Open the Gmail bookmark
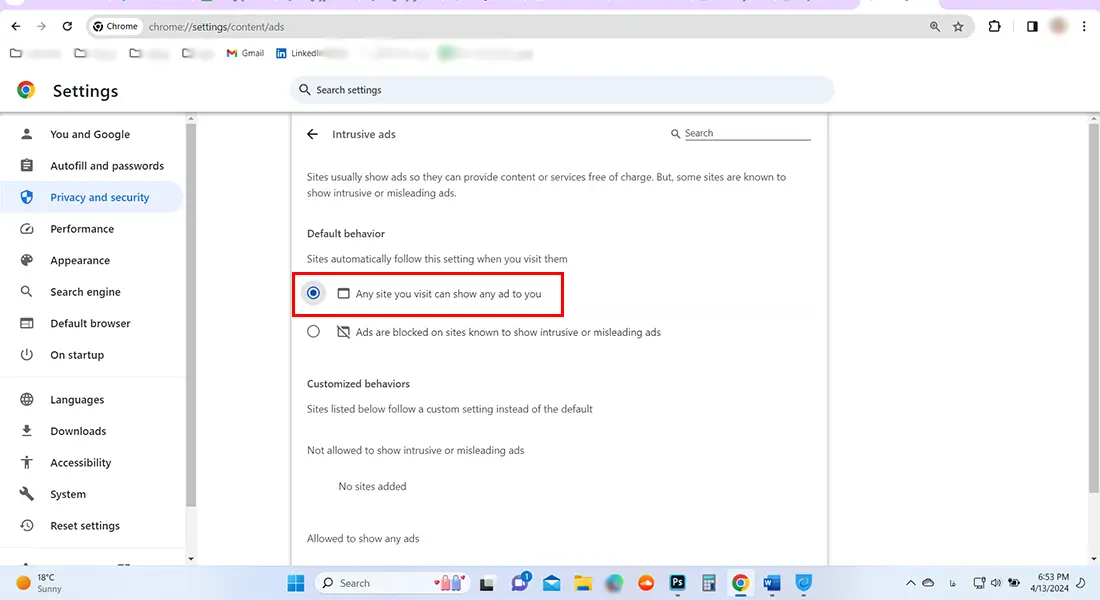Viewport: 1100px width, 600px height. (245, 53)
